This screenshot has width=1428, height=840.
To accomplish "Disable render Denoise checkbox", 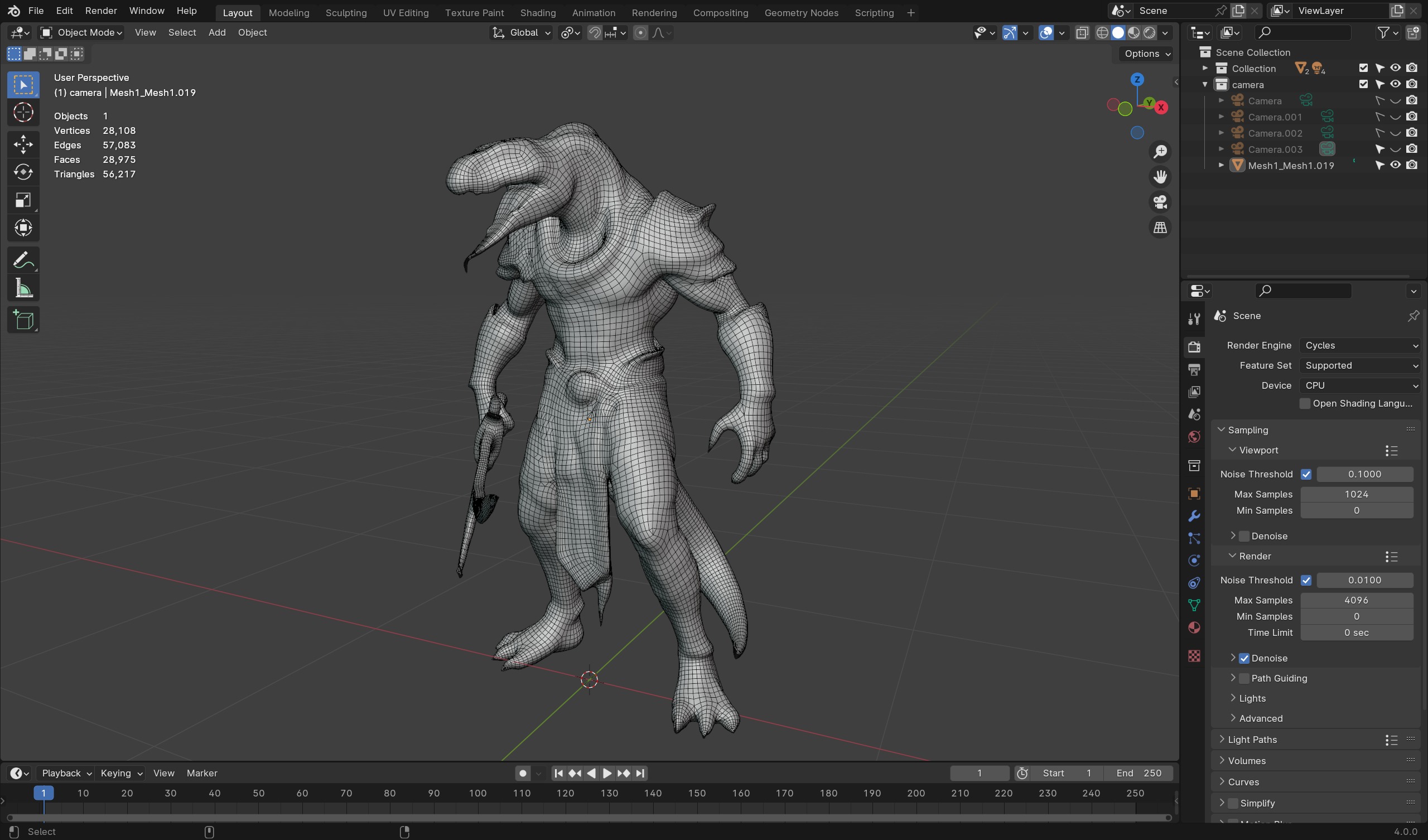I will 1244,658.
